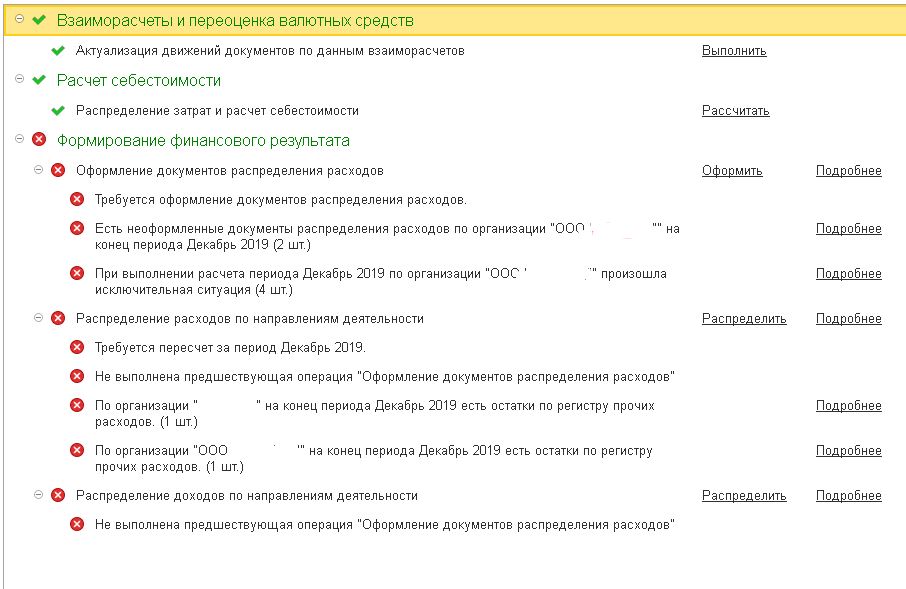This screenshot has width=906, height=589.
Task: Click the 'Выполнить' link
Action: pos(734,51)
